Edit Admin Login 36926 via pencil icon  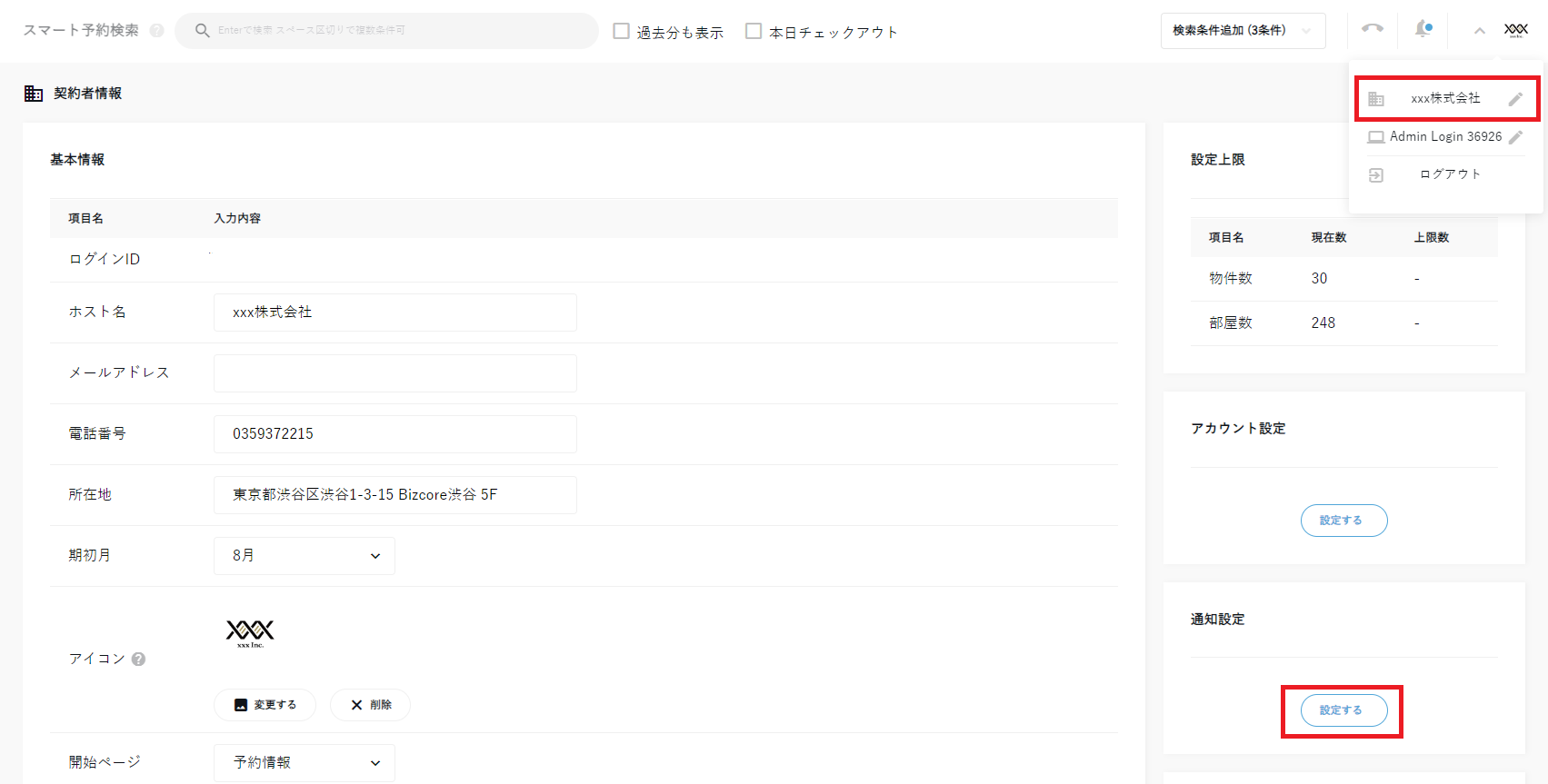click(1515, 137)
